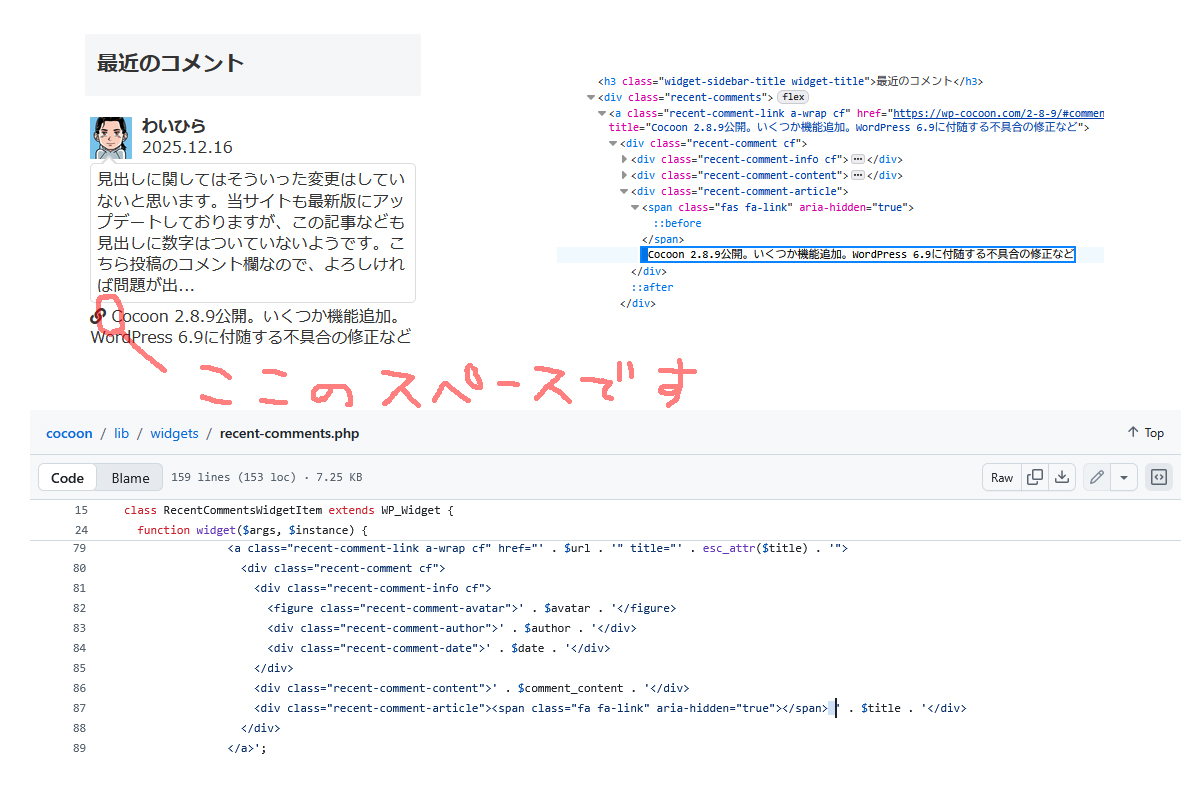Click the pencil edit file icon
Viewport: 1200px width, 800px height.
click(x=1097, y=477)
